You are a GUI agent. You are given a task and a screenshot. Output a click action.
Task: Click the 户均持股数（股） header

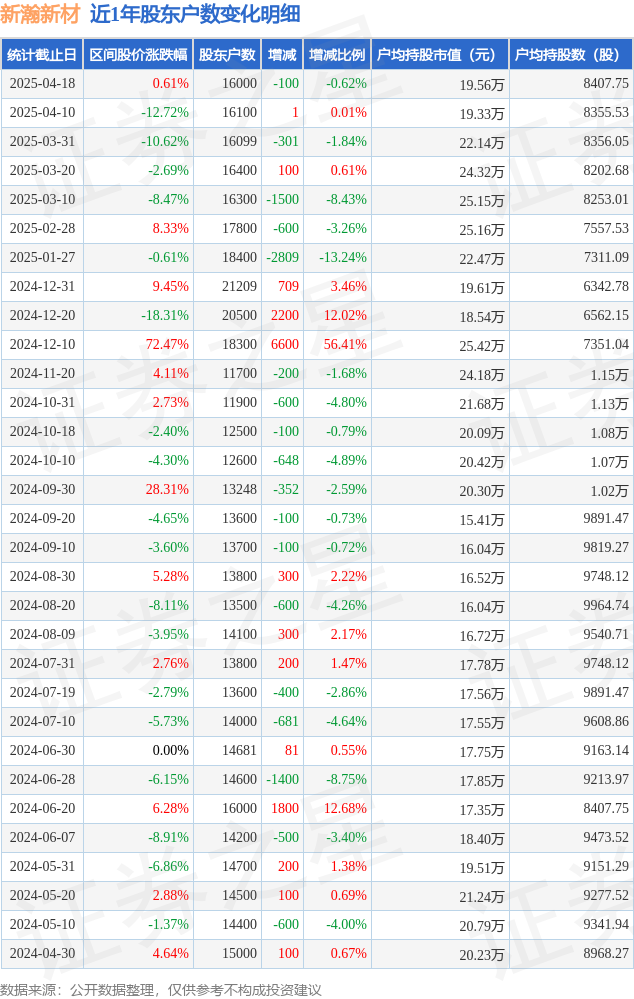(x=571, y=55)
